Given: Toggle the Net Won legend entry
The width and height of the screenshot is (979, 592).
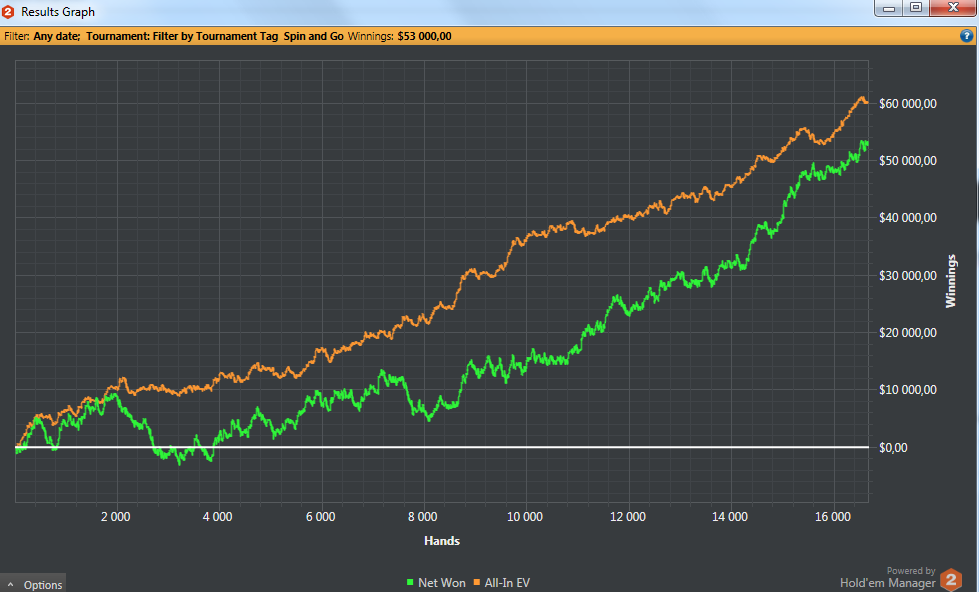Looking at the screenshot, I should (x=436, y=583).
